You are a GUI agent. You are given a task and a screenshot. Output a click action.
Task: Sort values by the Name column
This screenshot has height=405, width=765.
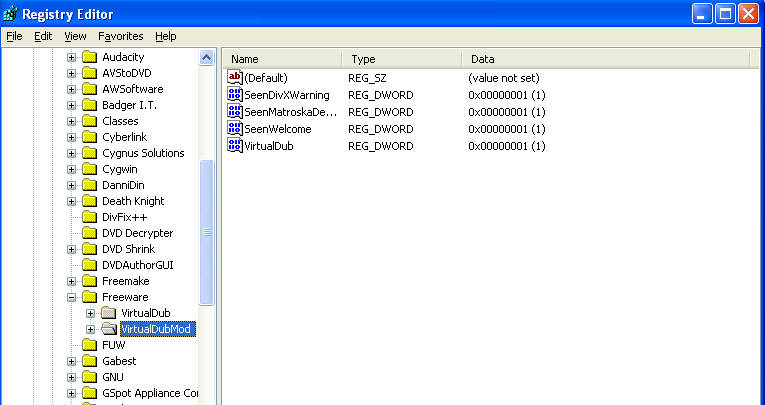pos(283,59)
